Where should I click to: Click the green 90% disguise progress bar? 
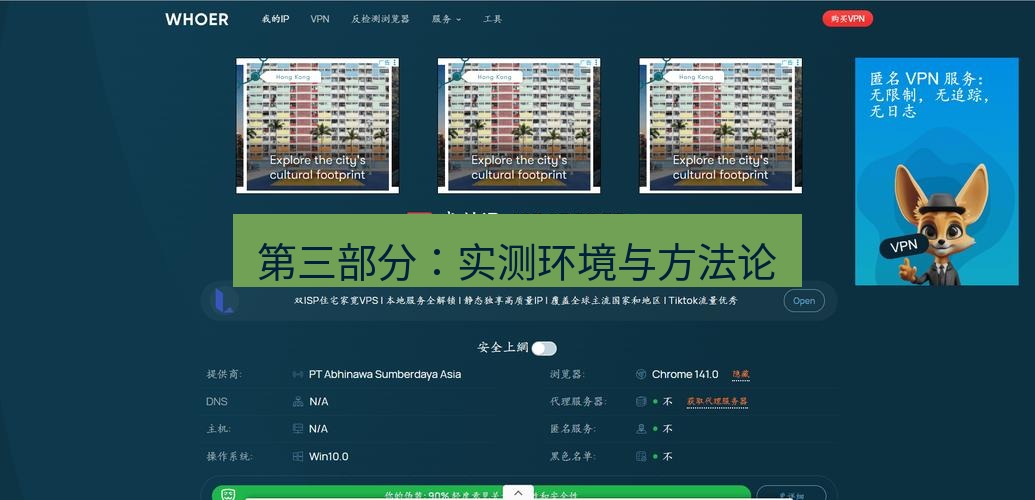point(481,493)
